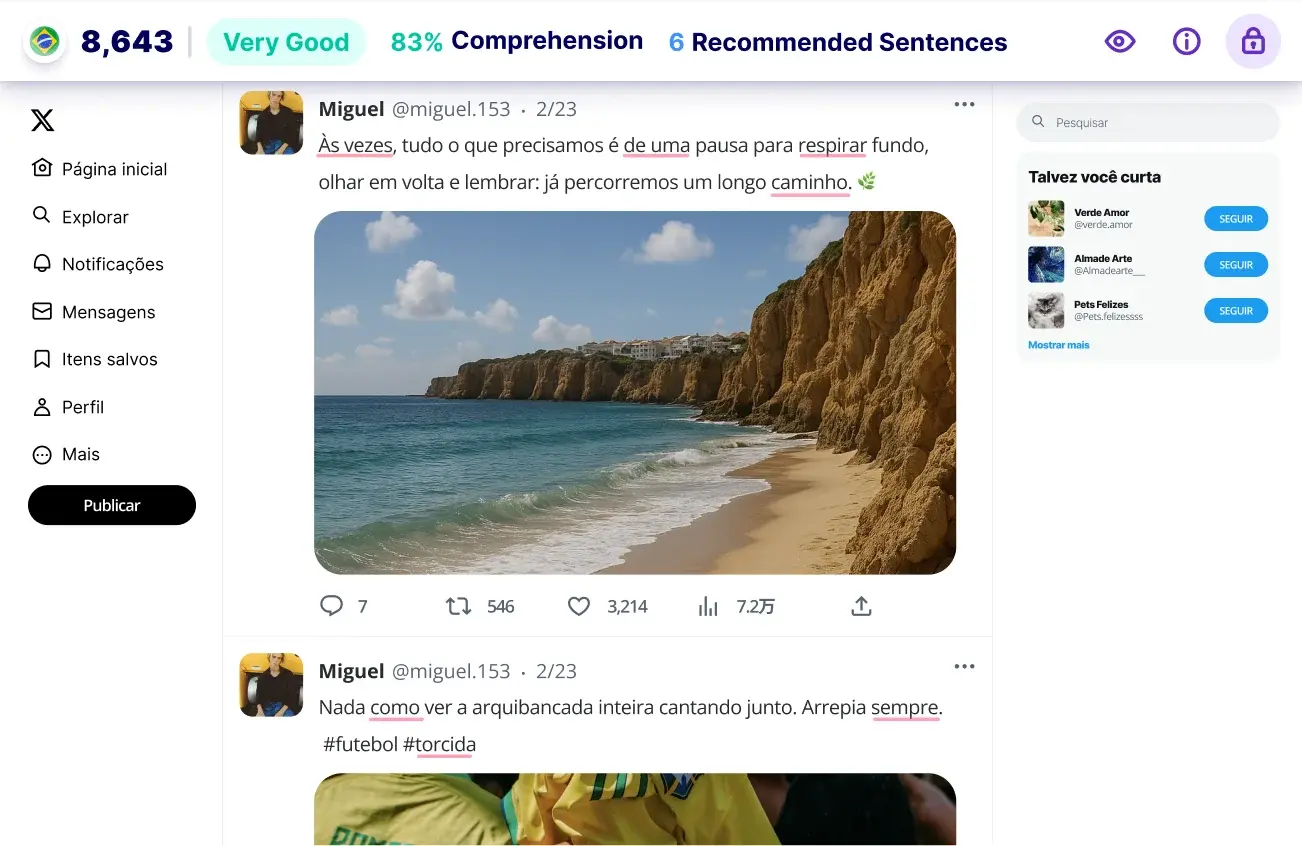Viewport: 1302px width, 846px height.
Task: Click the Mostrar mais link
Action: tap(1059, 345)
